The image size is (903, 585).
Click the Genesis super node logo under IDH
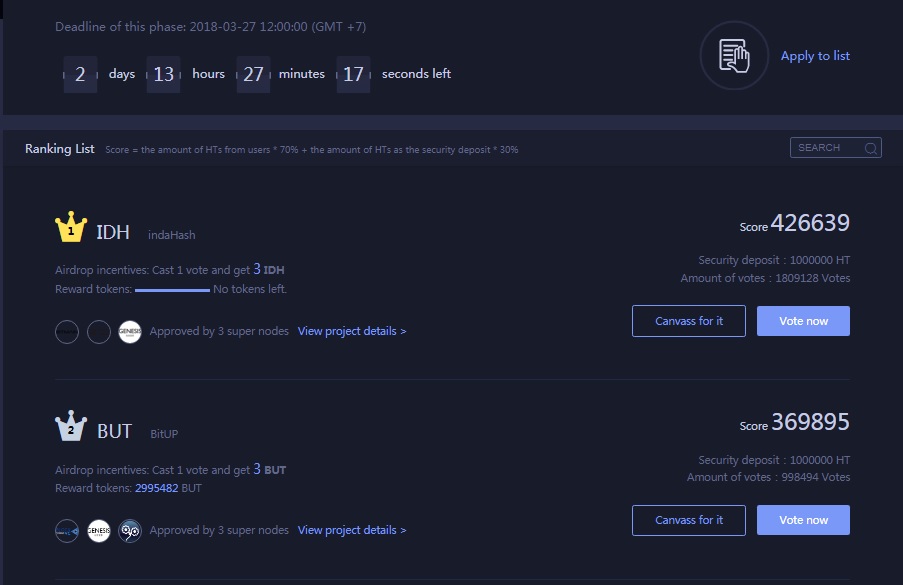click(130, 332)
